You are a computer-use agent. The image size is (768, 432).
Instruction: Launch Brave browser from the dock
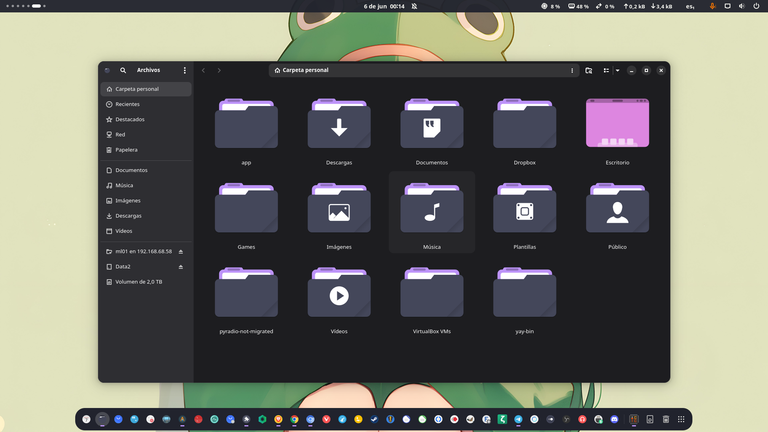click(x=278, y=419)
